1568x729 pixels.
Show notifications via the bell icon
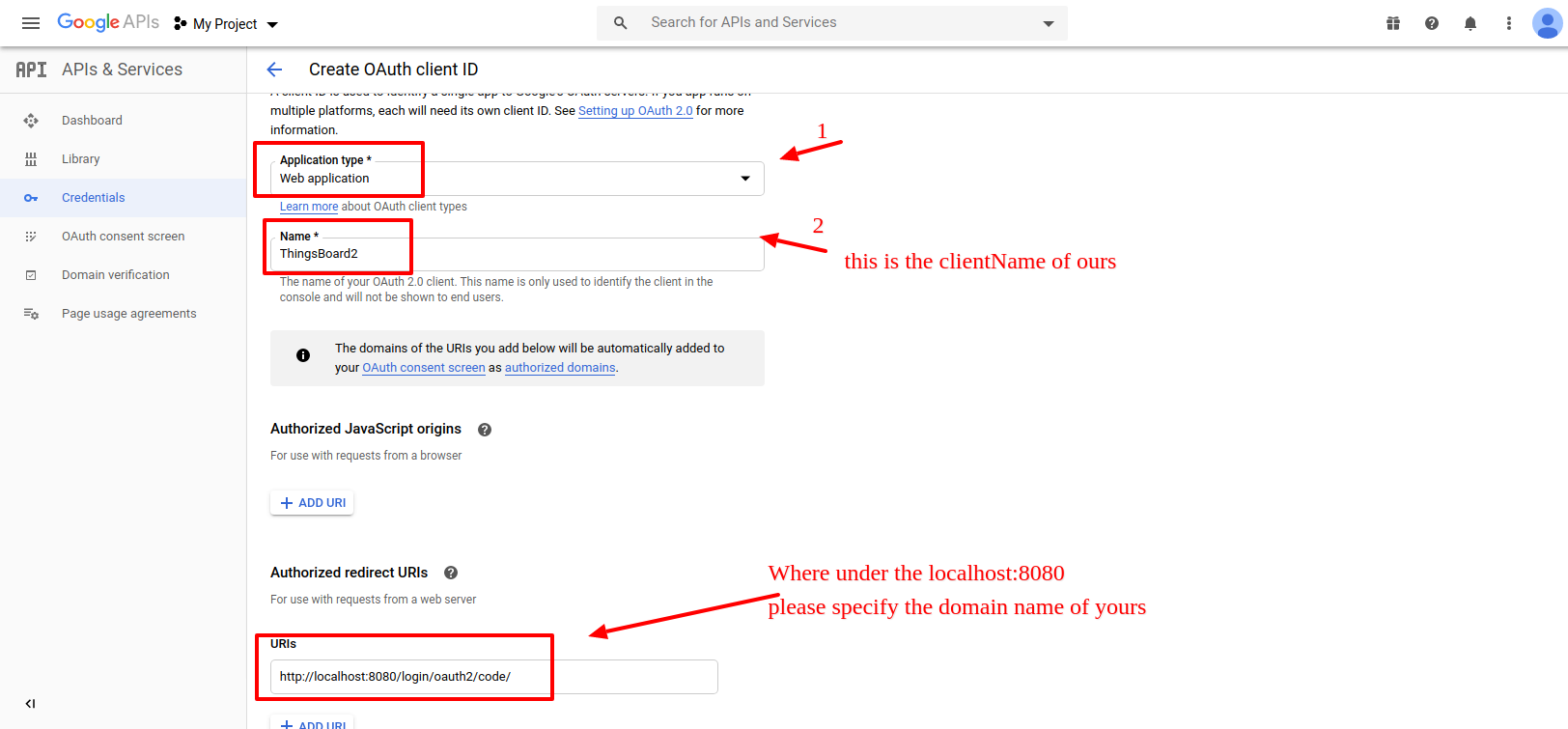tap(1470, 23)
